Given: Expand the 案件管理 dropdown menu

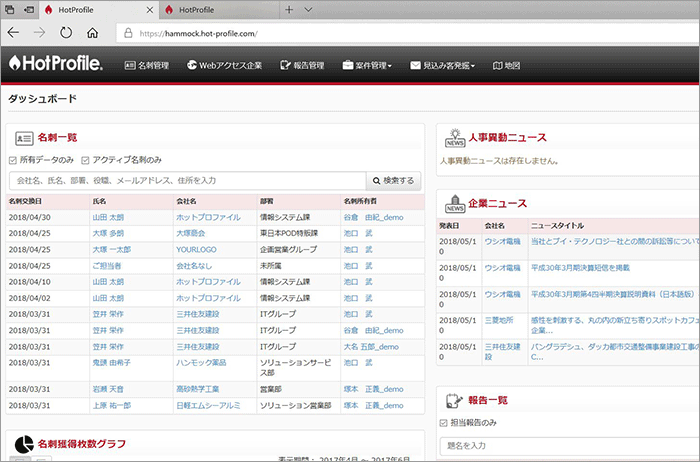Looking at the screenshot, I should [x=367, y=65].
